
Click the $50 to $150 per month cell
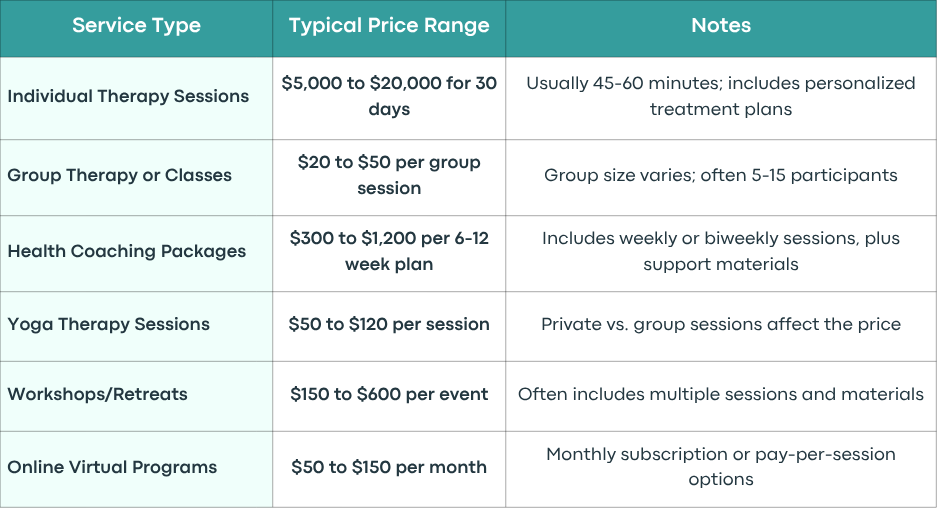(x=389, y=469)
